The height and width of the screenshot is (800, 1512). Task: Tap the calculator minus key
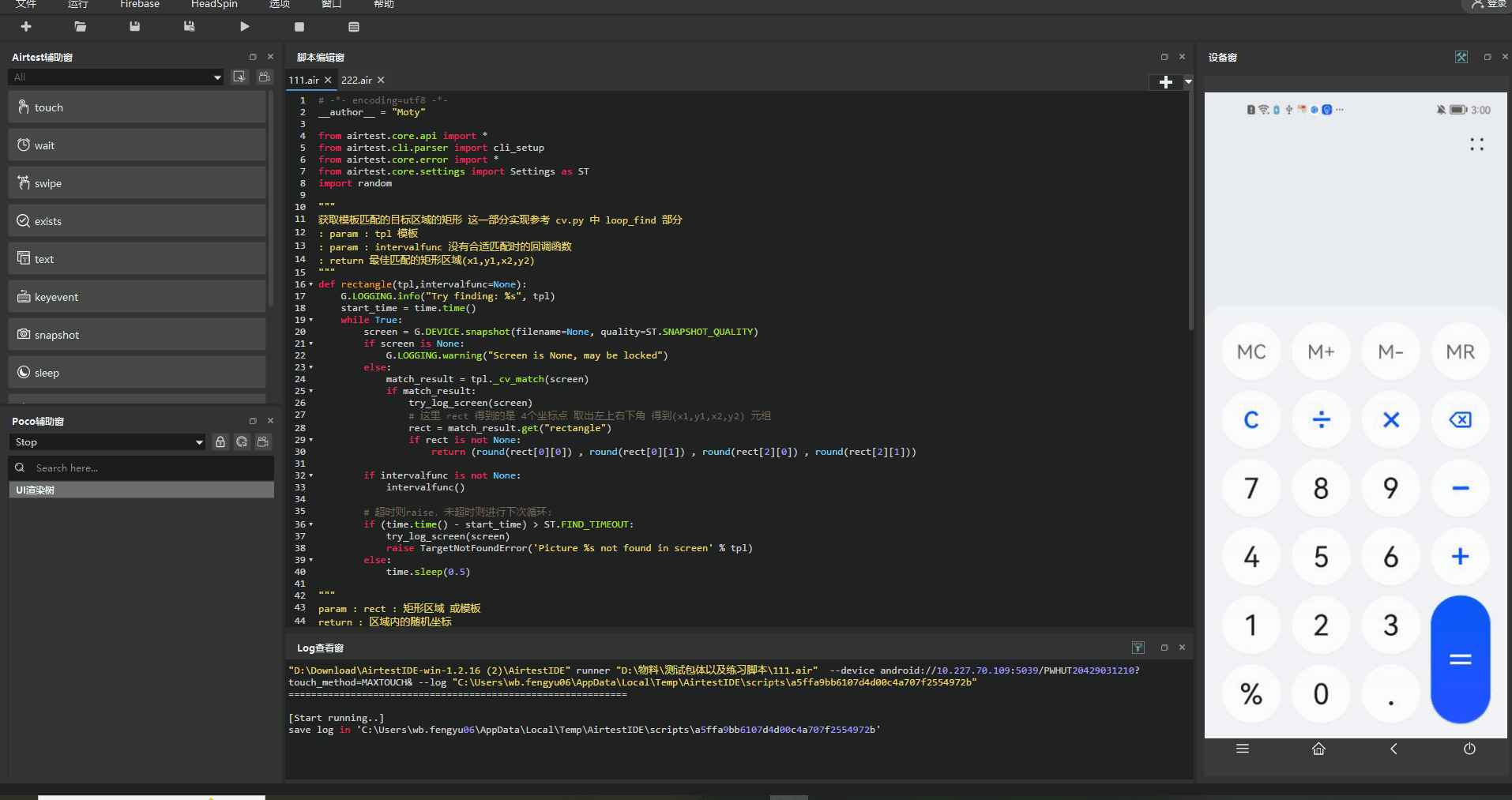1461,488
